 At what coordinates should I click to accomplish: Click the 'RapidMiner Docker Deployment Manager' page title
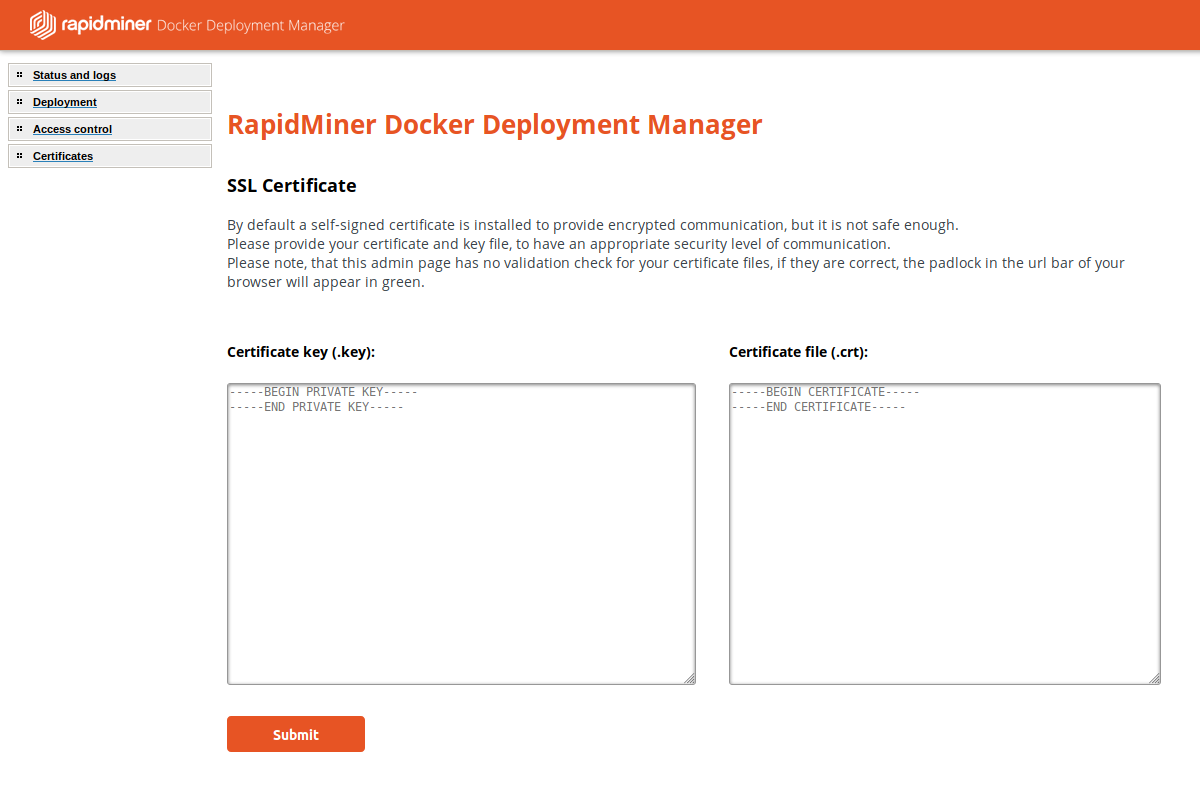pos(495,125)
